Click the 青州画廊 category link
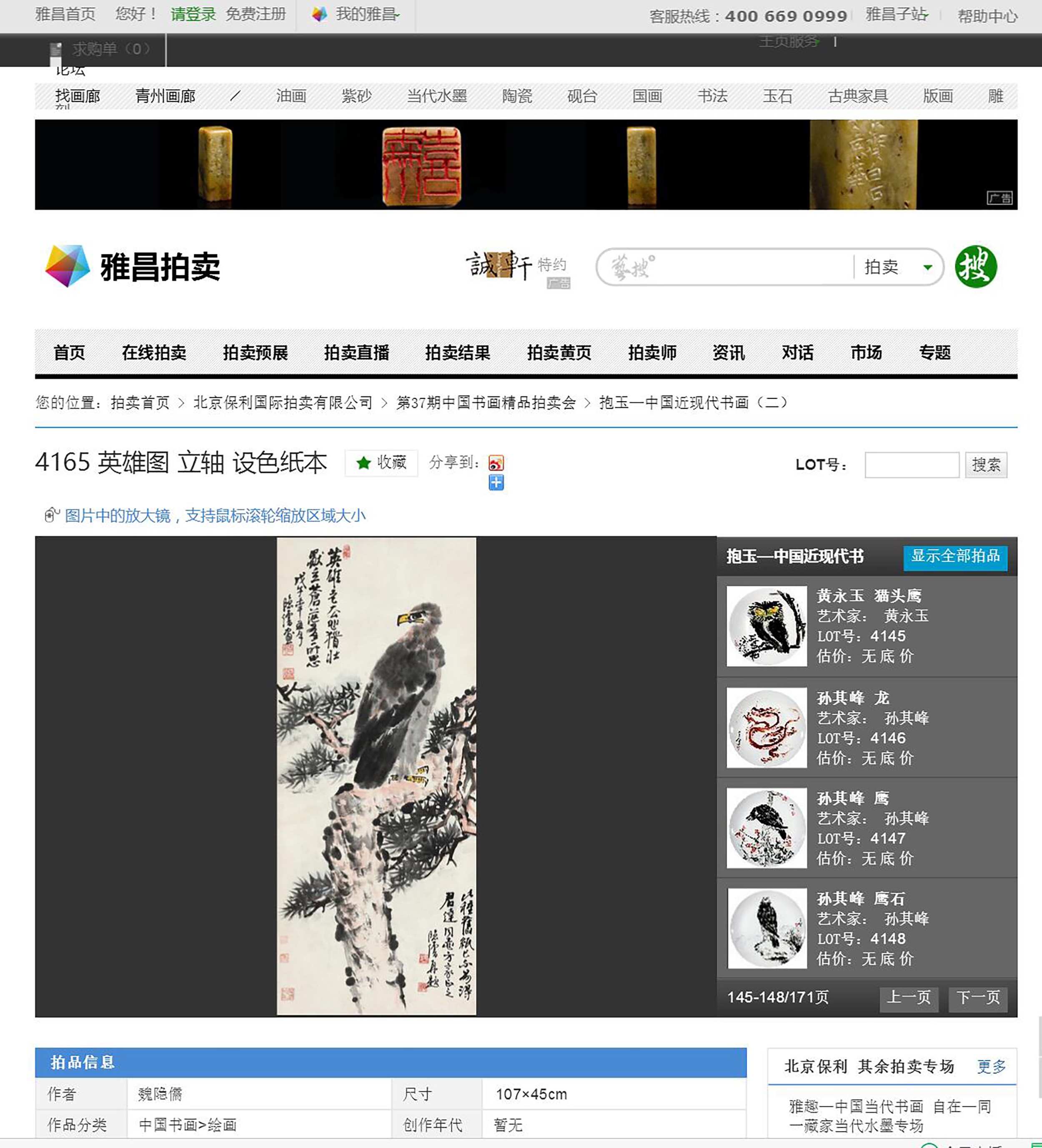Viewport: 1042px width, 1148px height. [x=165, y=95]
